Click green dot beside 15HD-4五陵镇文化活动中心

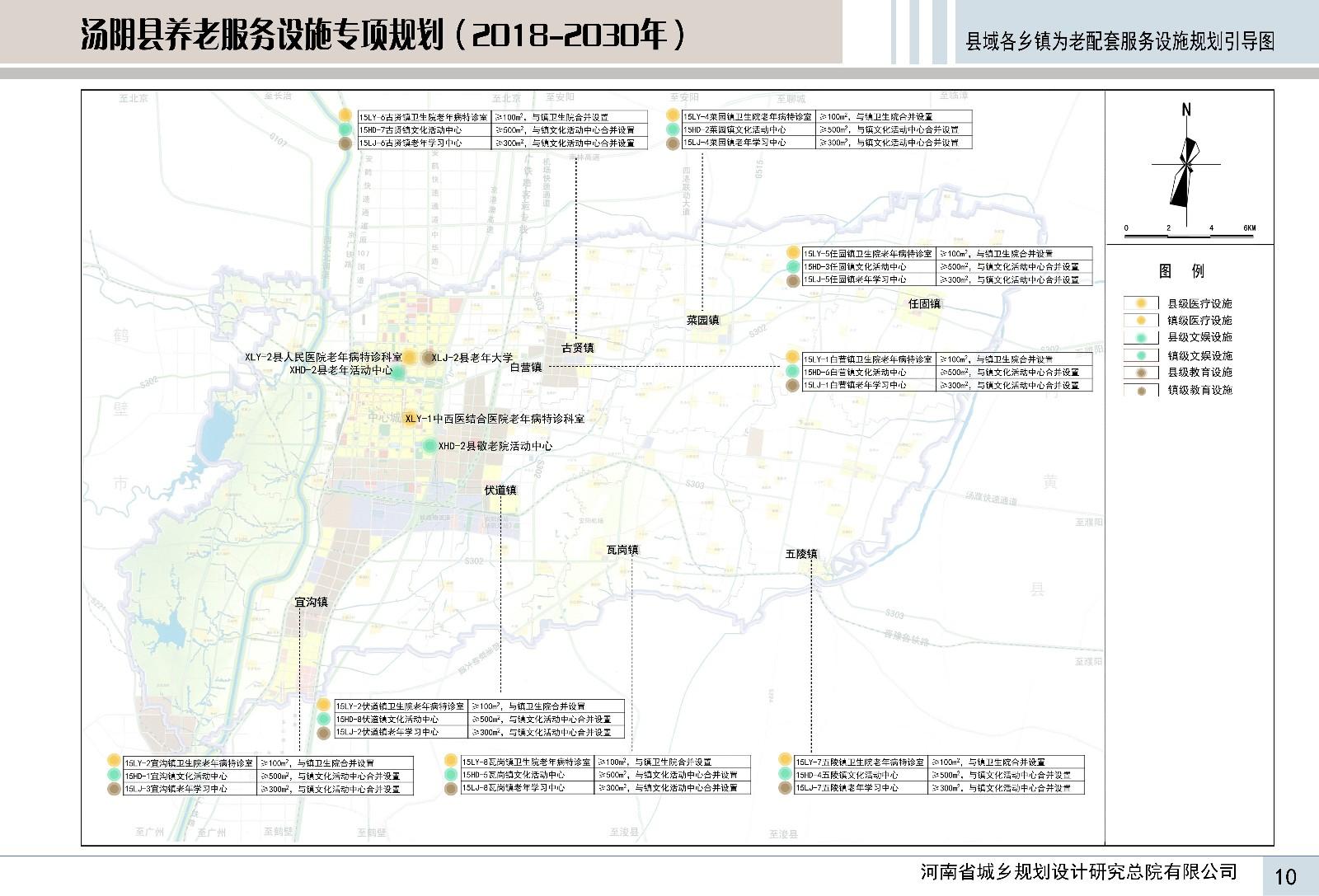tap(785, 775)
